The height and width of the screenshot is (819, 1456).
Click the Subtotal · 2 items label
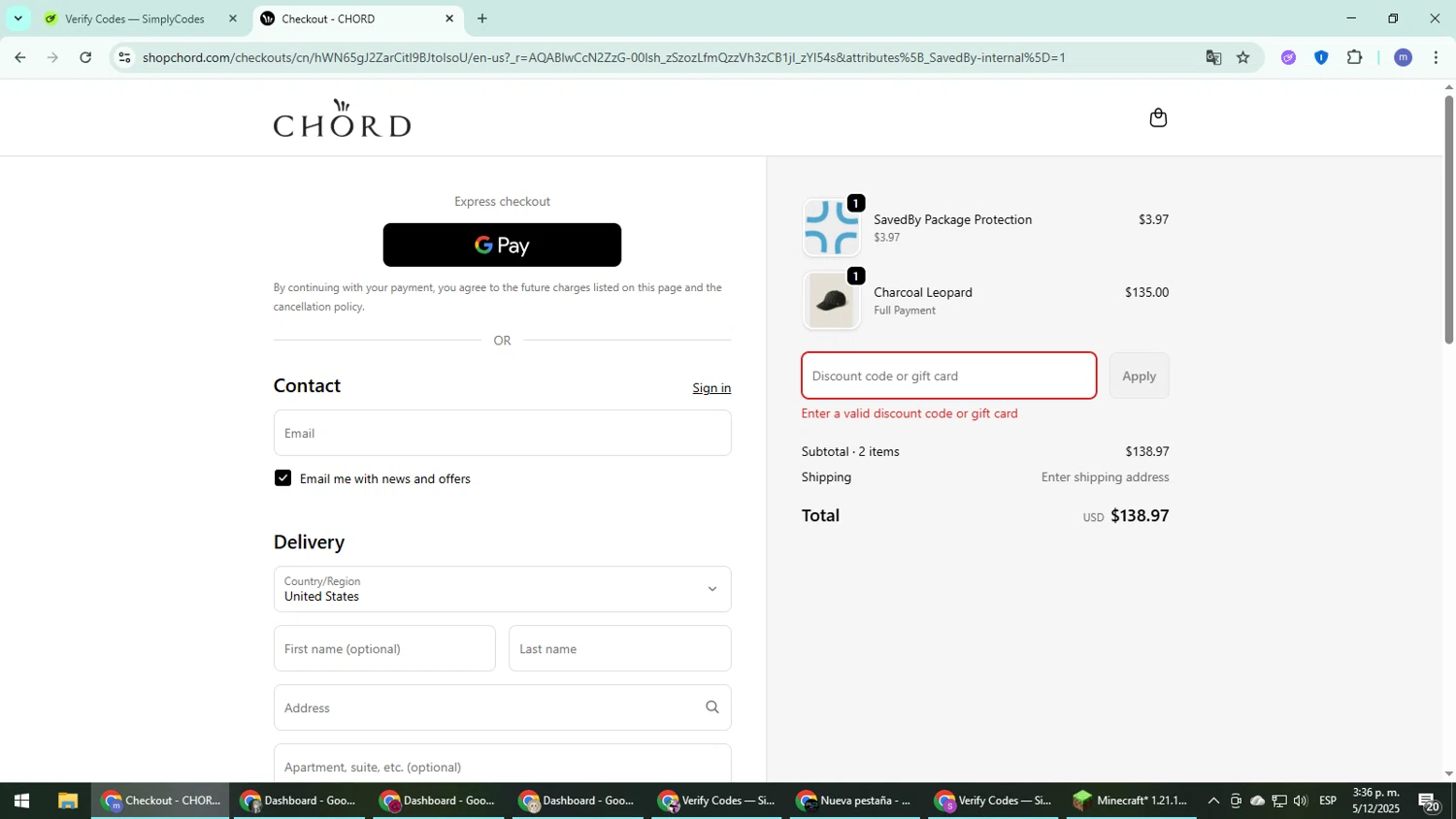pos(850,452)
